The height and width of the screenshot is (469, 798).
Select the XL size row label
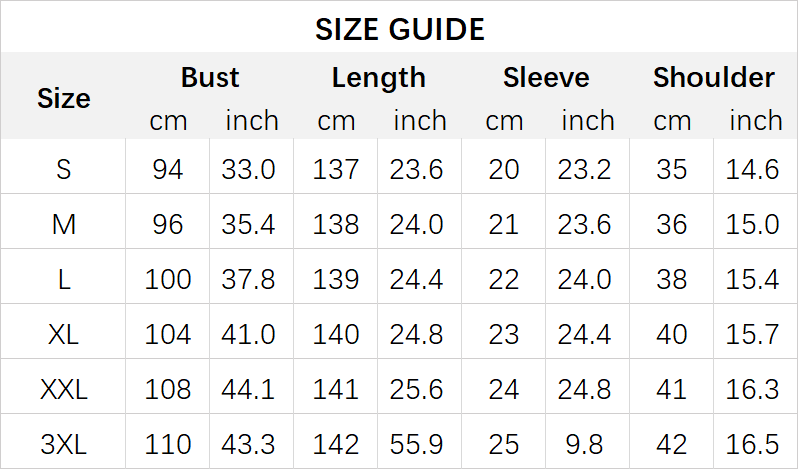tap(64, 334)
